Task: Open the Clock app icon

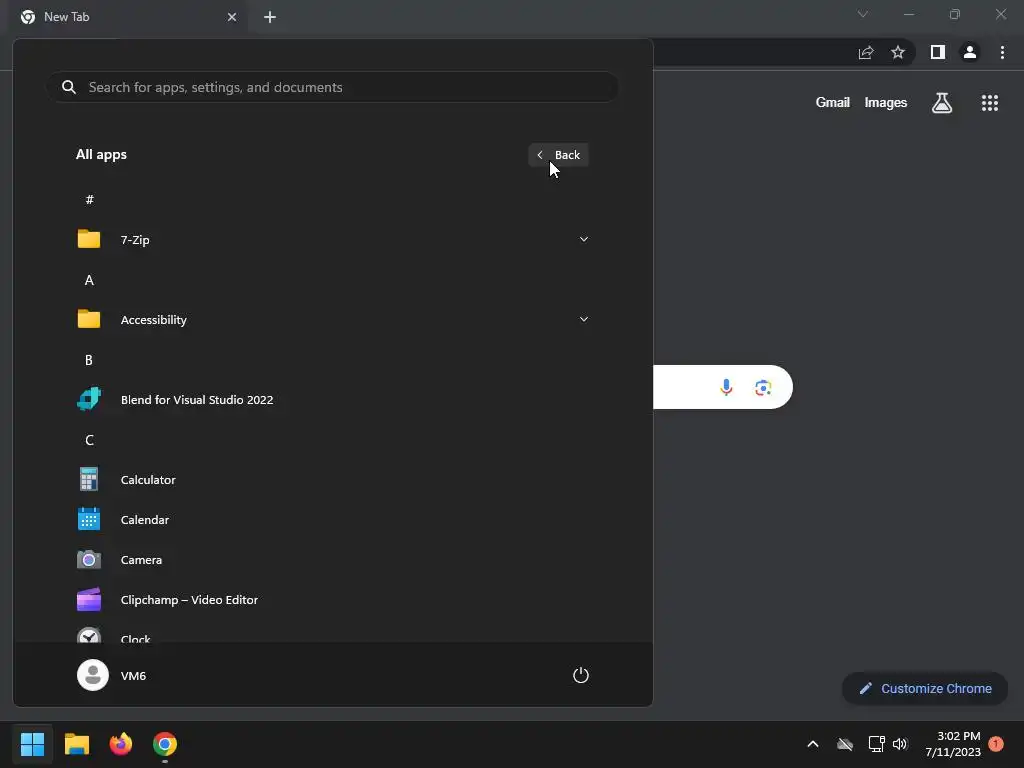Action: (89, 635)
